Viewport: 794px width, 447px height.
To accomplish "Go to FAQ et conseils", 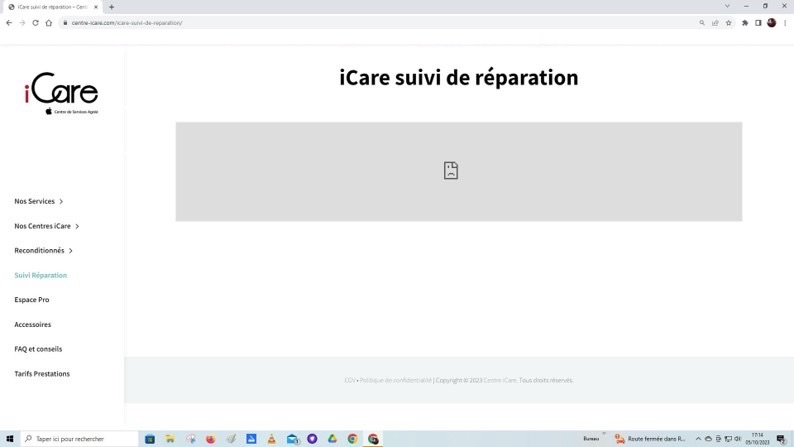I will coord(38,349).
